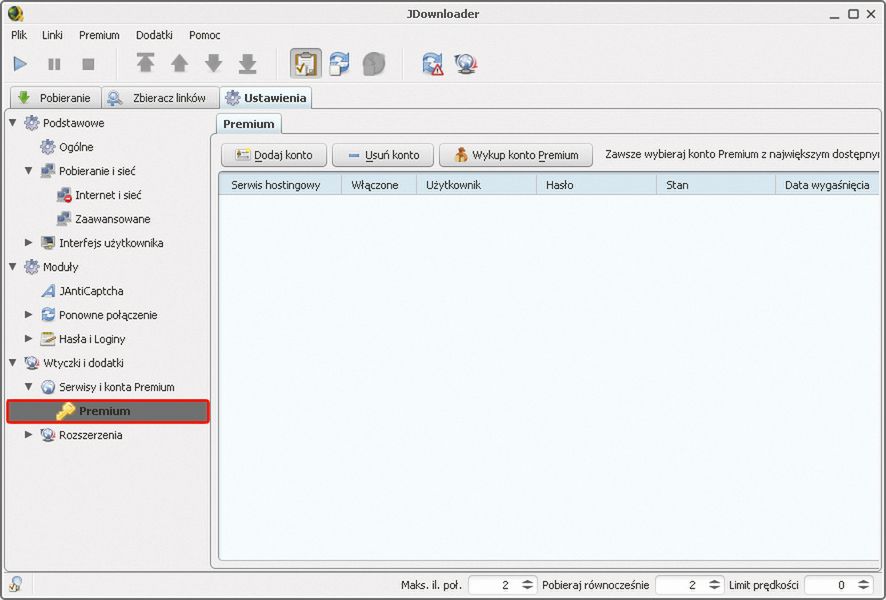Expand the Interfejs użytkownika node
Image resolution: width=886 pixels, height=600 pixels.
point(29,242)
